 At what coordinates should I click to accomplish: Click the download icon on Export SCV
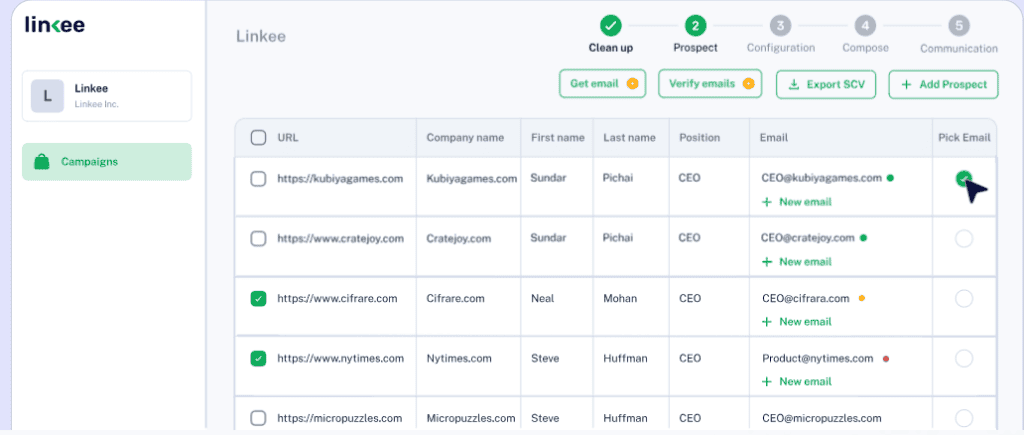click(x=794, y=84)
